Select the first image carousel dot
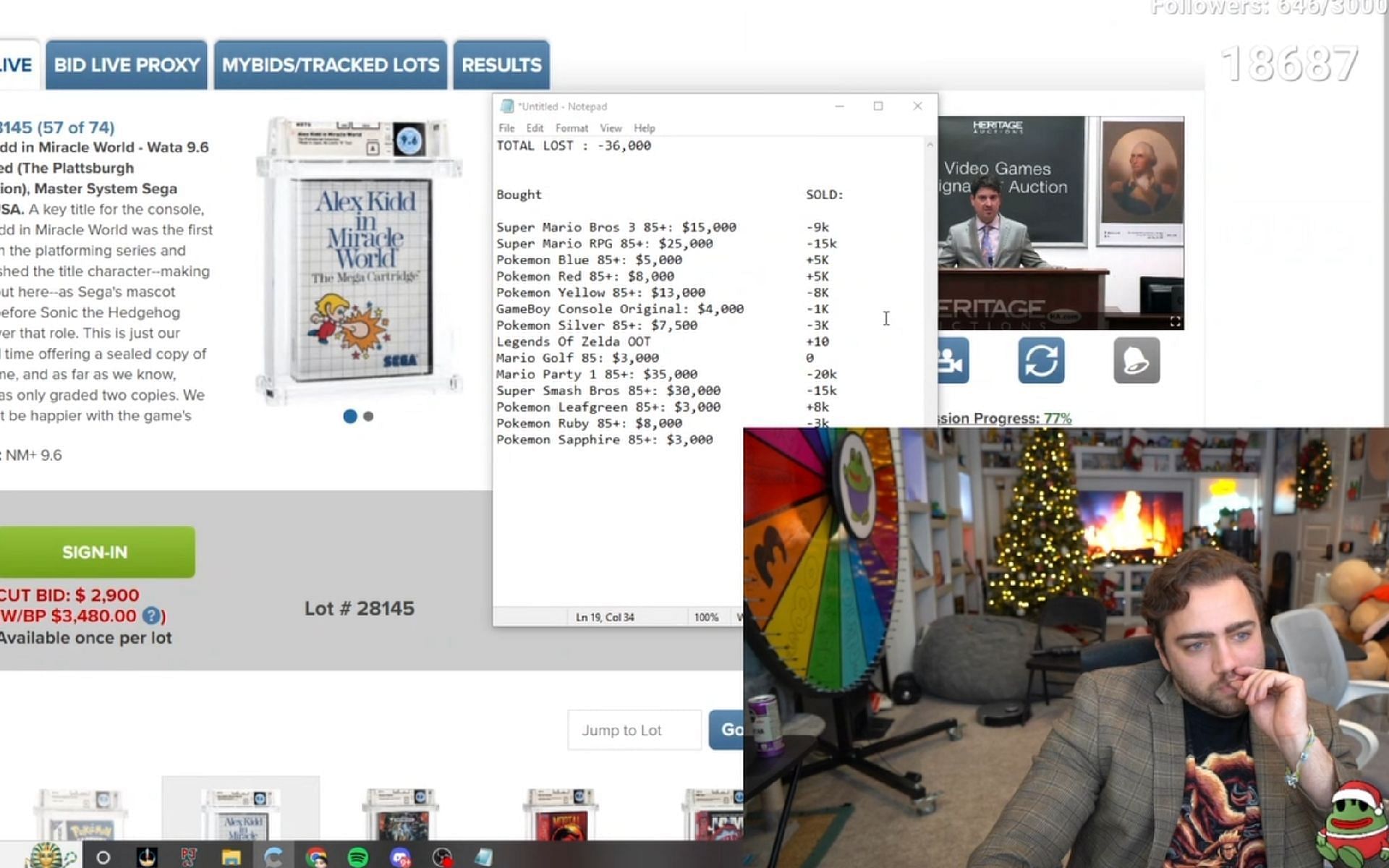Viewport: 1389px width, 868px height. (x=350, y=416)
